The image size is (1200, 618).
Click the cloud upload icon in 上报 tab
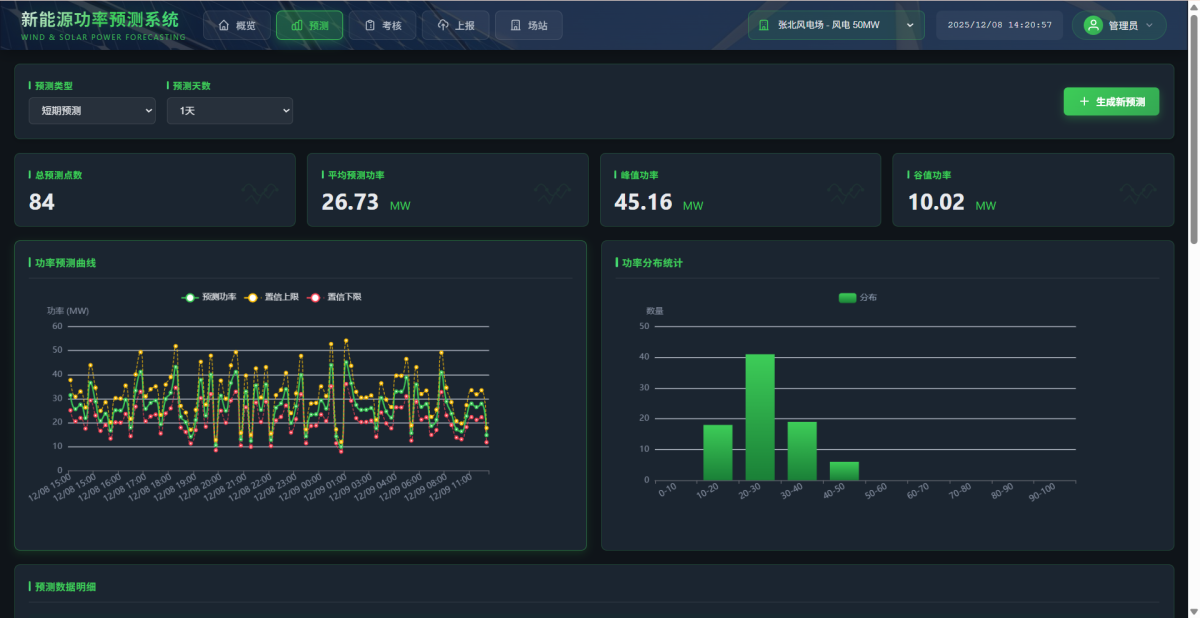(x=443, y=25)
